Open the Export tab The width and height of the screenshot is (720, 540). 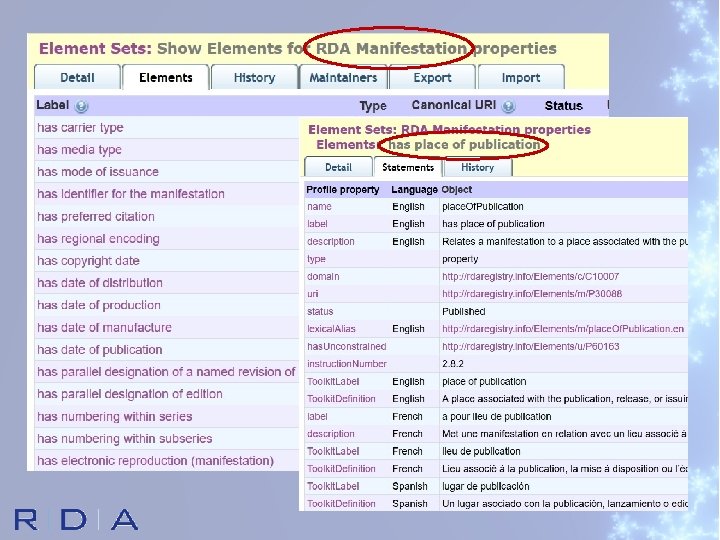pos(432,77)
